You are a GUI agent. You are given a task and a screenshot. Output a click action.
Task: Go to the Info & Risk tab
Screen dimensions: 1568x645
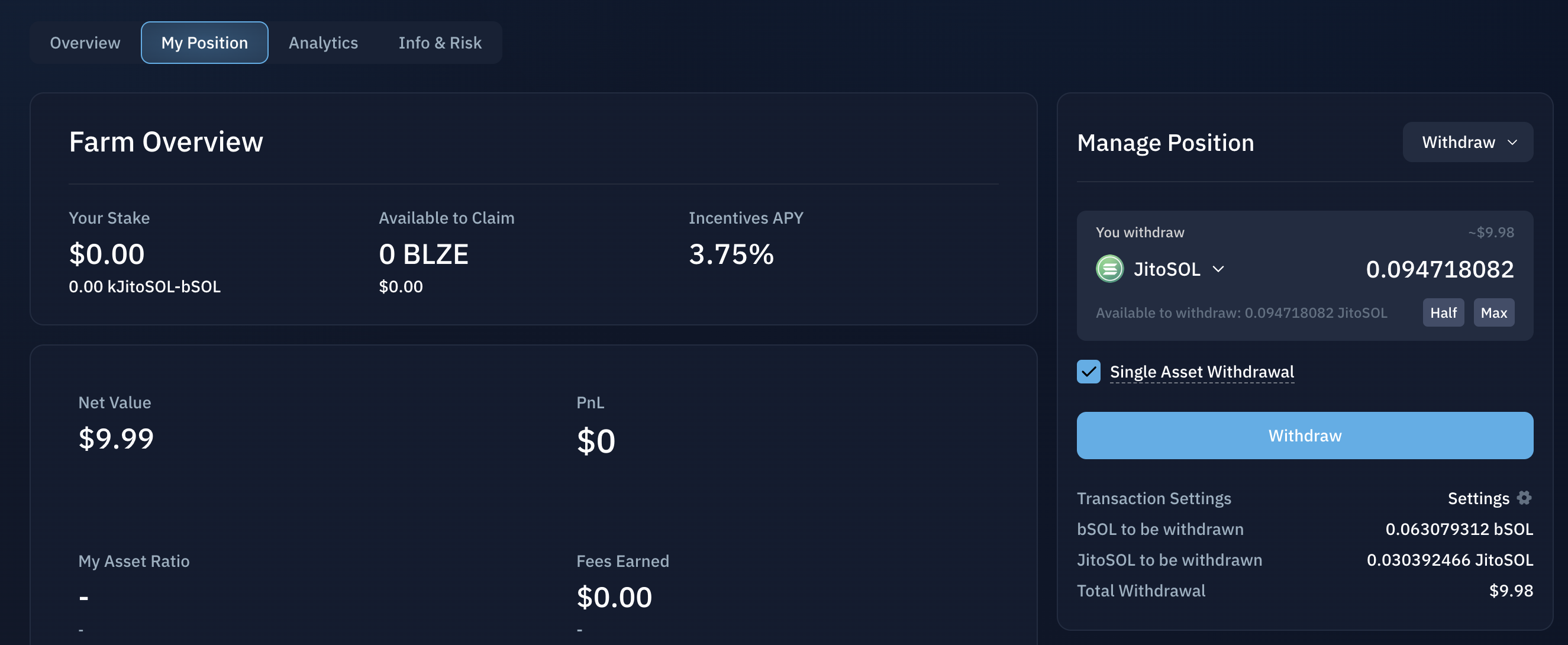pyautogui.click(x=440, y=43)
